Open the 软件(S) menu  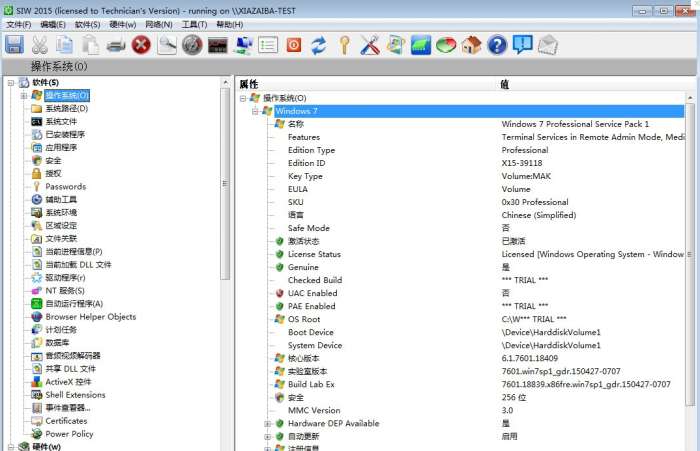coord(87,25)
